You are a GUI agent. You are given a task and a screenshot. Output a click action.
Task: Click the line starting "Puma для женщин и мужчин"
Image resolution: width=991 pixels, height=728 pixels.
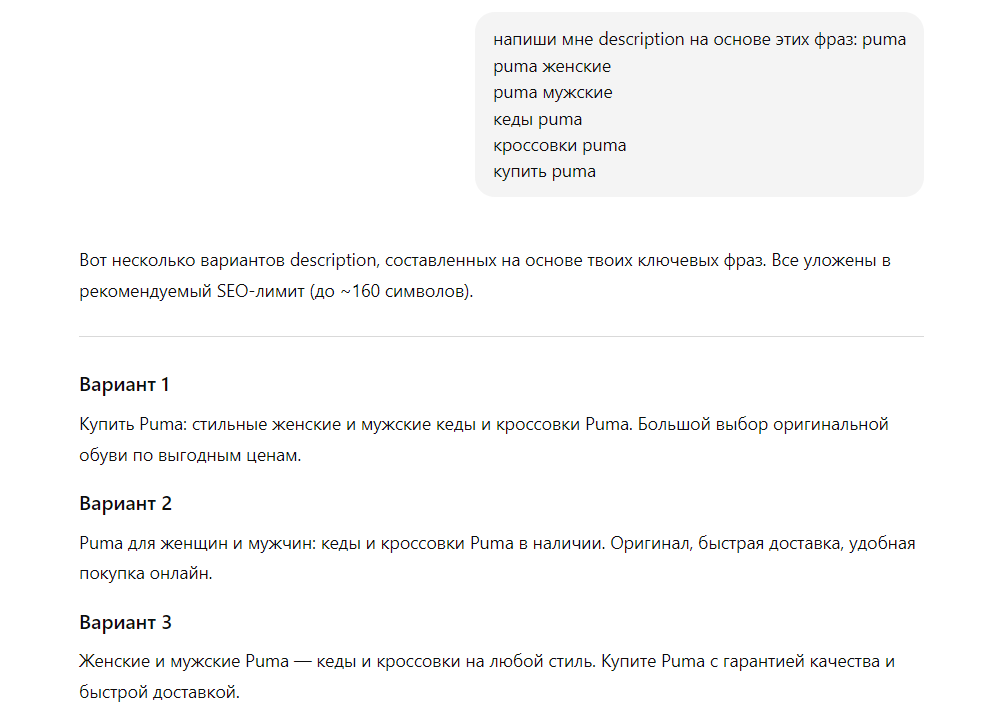coord(496,544)
